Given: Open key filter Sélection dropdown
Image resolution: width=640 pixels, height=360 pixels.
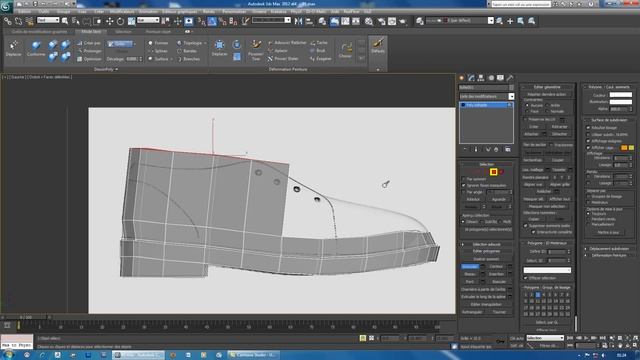Looking at the screenshot, I should pyautogui.click(x=545, y=338).
